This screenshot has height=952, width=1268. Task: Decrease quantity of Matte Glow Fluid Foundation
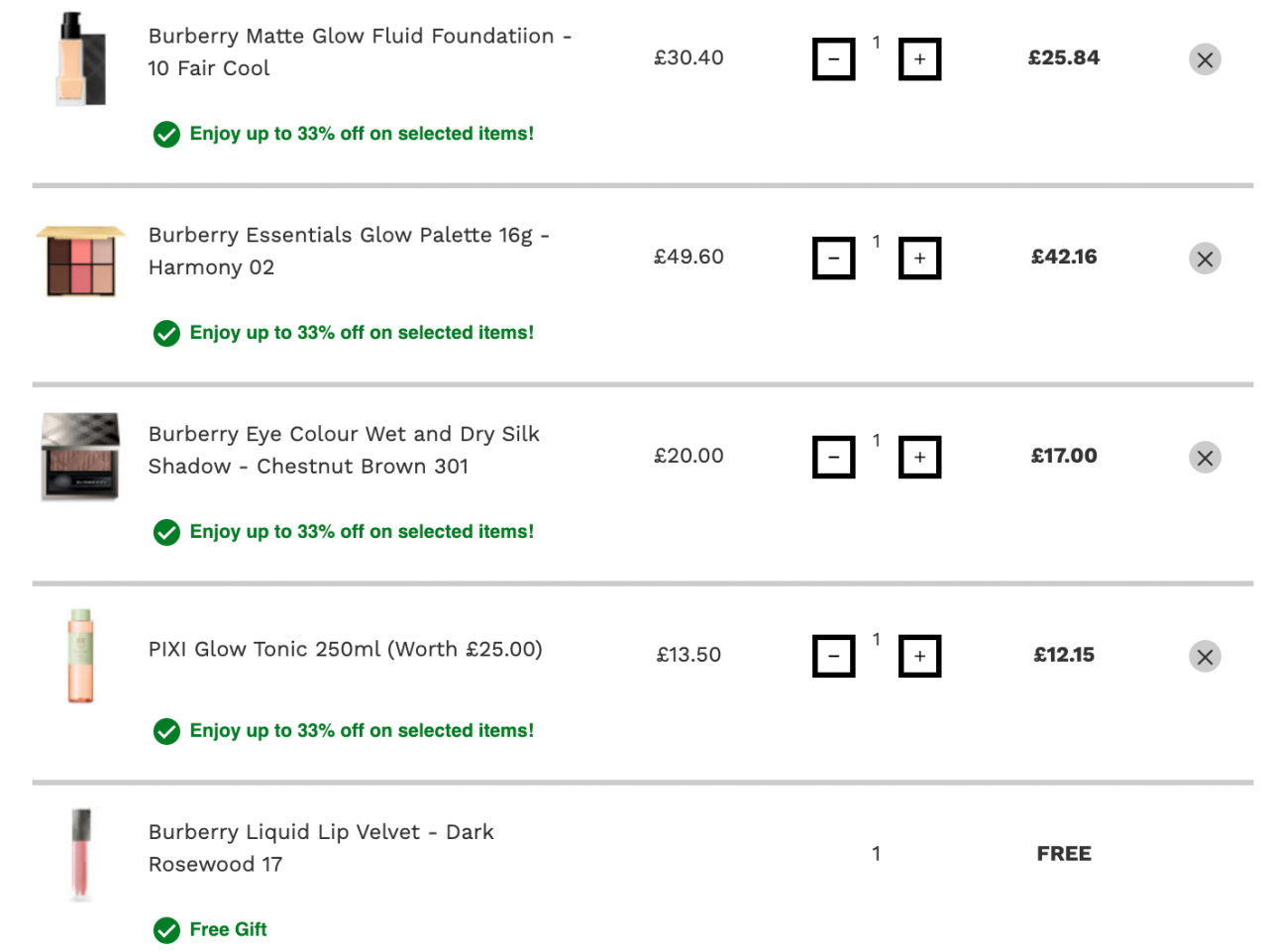834,59
